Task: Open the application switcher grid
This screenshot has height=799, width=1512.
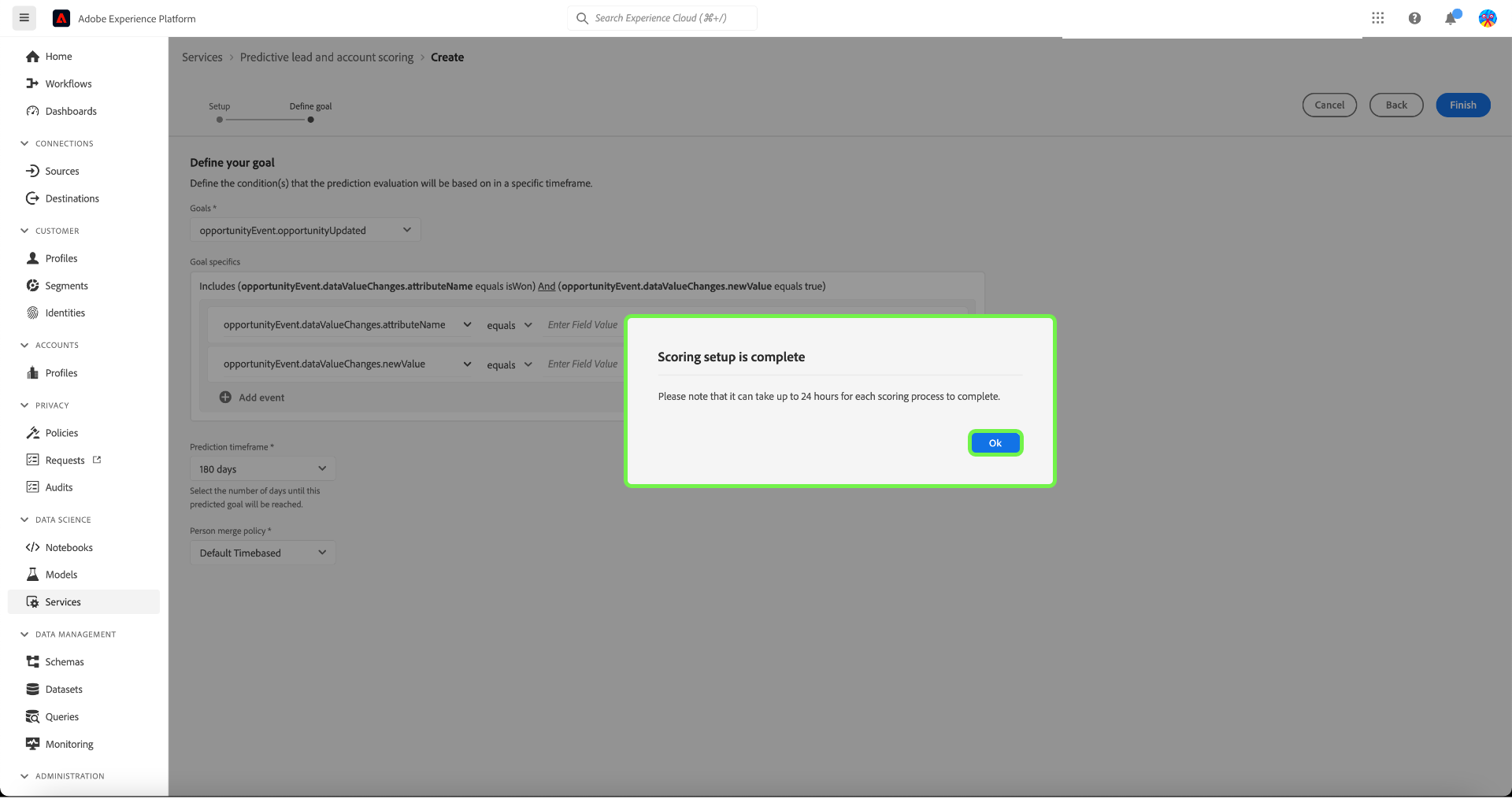Action: [1377, 18]
